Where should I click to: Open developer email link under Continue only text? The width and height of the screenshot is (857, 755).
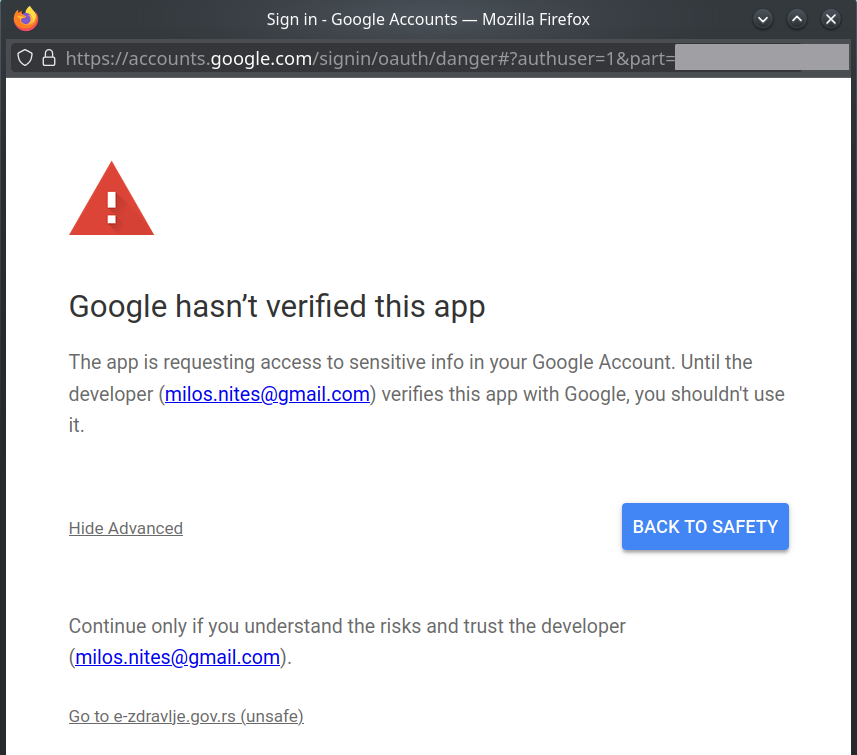click(178, 657)
